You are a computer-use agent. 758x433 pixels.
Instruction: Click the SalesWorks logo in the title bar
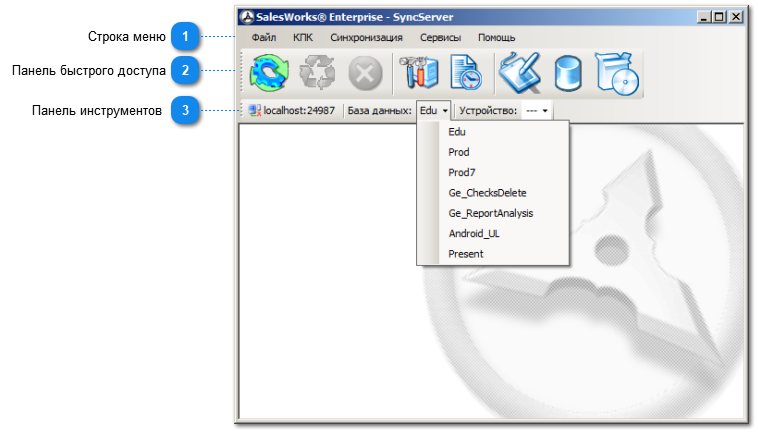click(247, 17)
